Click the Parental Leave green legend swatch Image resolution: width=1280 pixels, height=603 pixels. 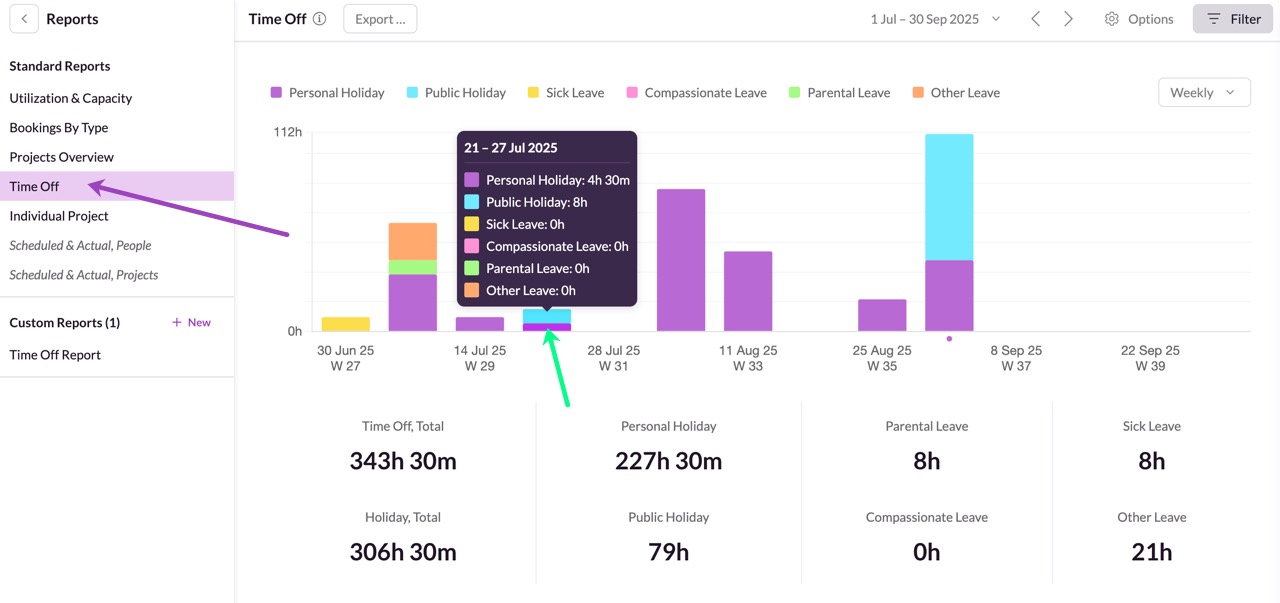pos(794,93)
